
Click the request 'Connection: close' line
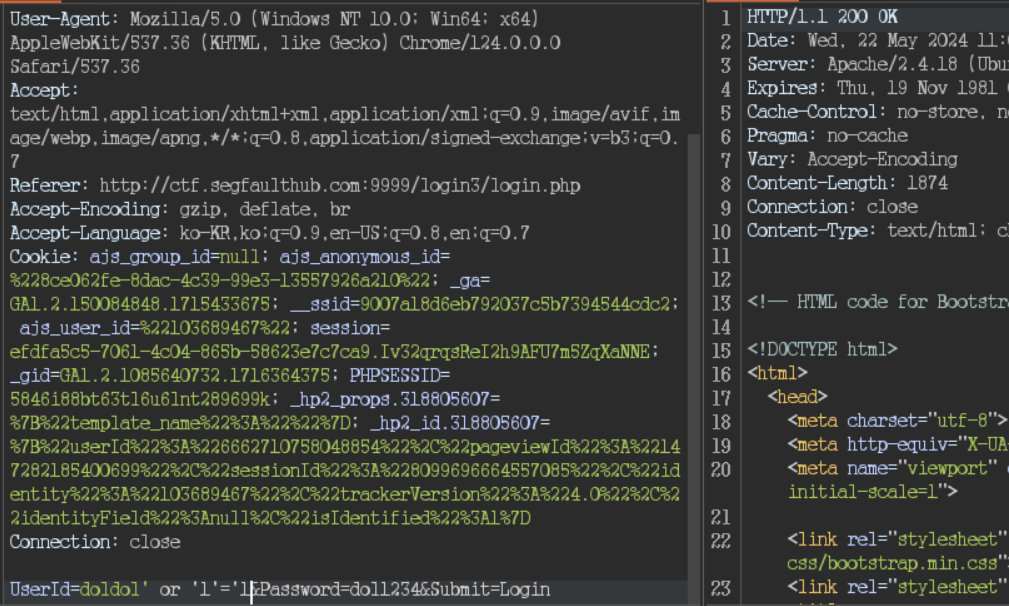pos(95,542)
